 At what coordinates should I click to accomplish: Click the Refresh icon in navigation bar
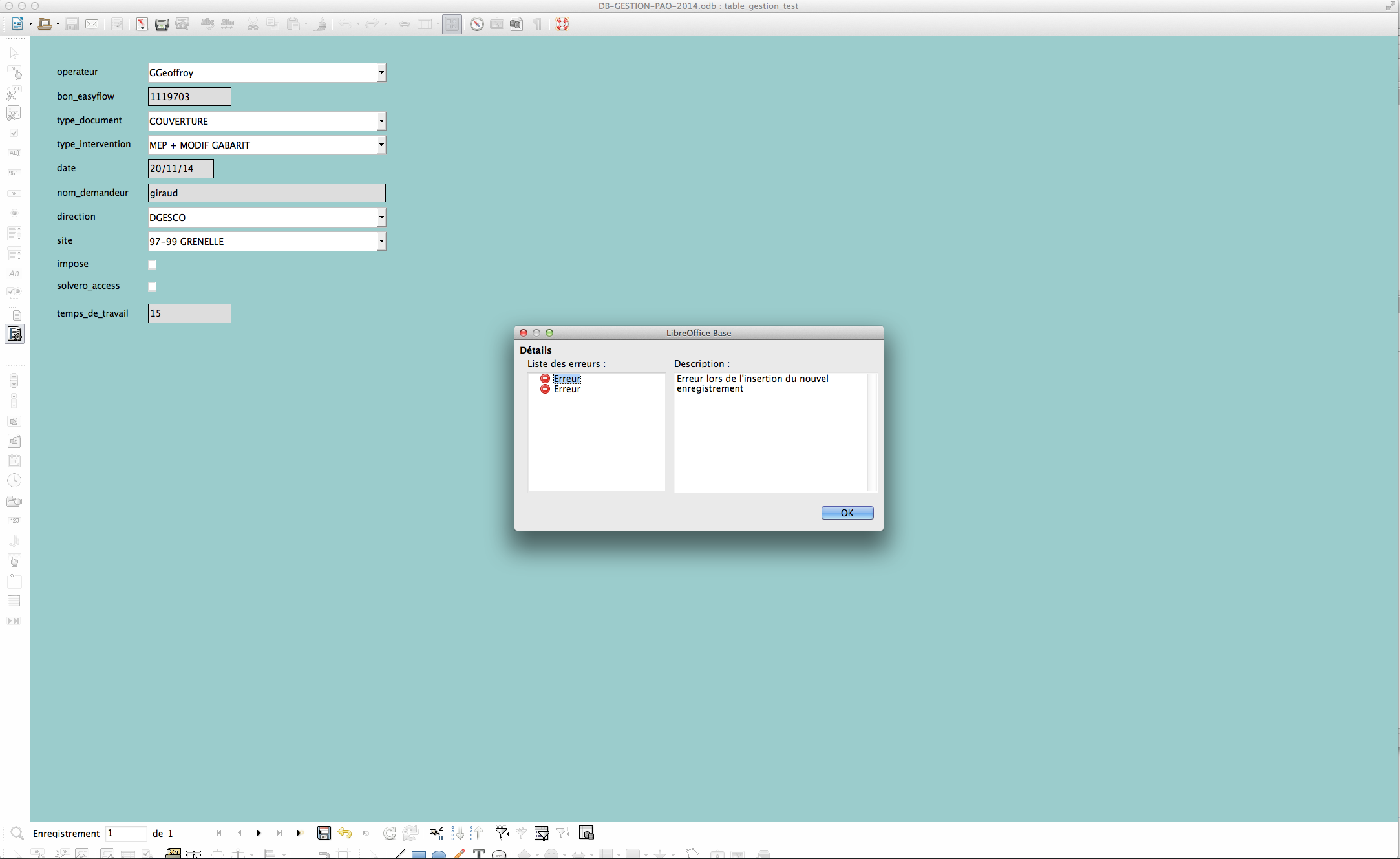(x=390, y=833)
